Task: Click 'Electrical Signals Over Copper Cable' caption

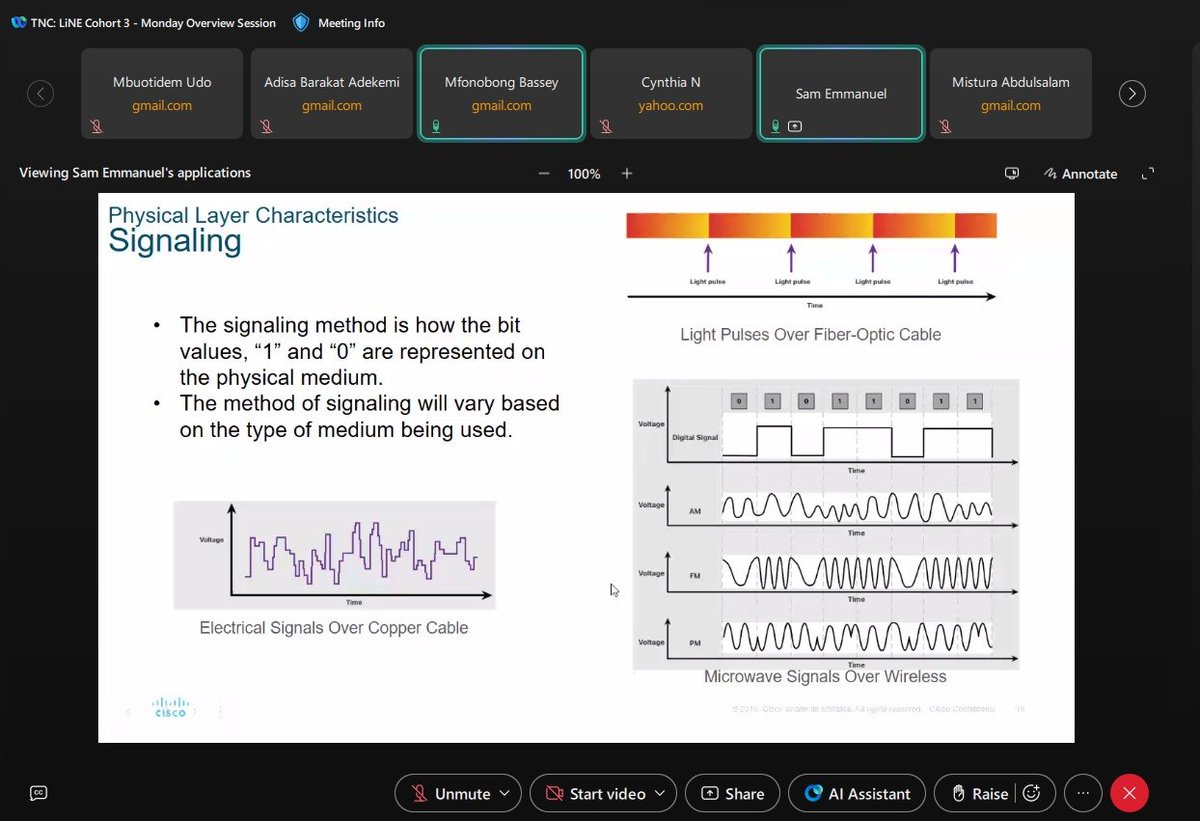Action: point(334,628)
